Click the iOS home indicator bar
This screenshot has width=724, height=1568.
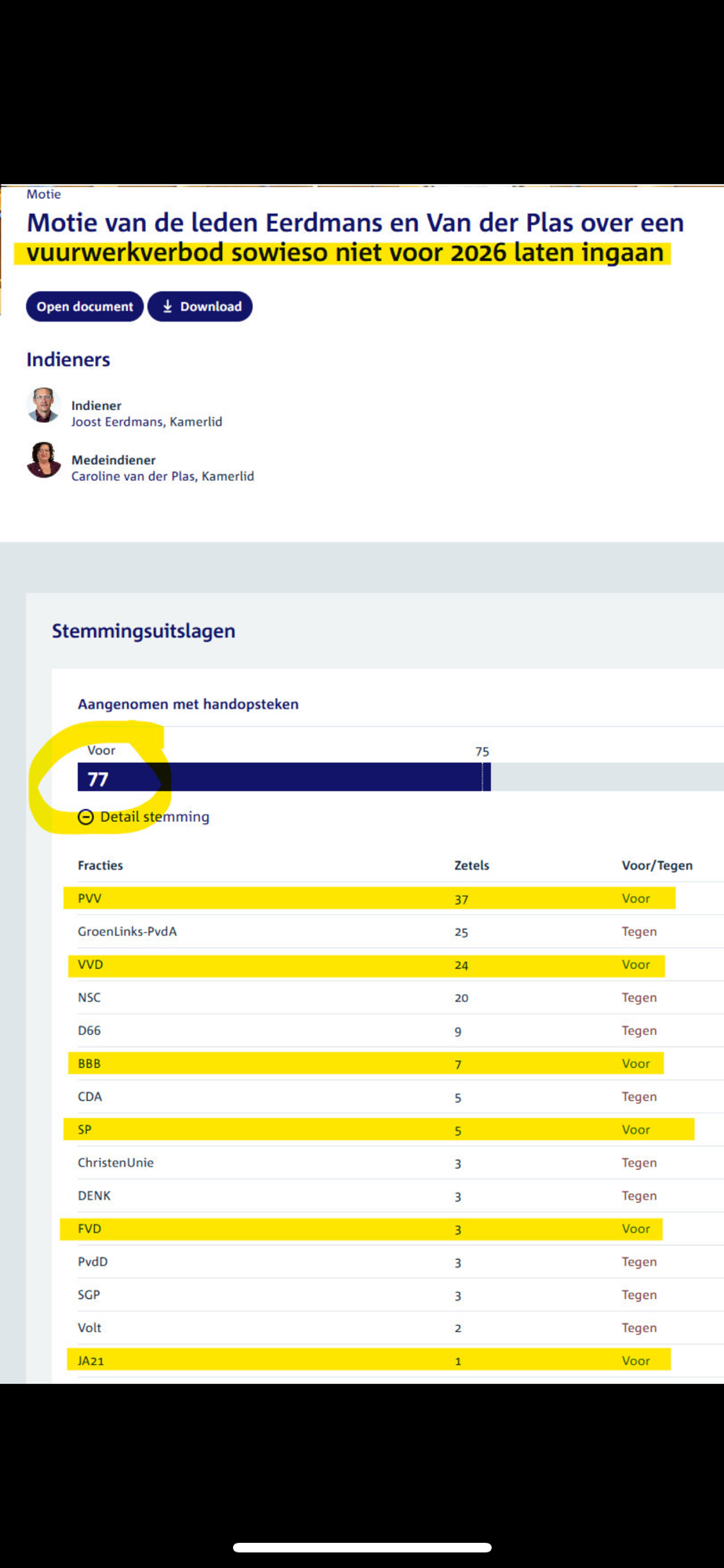tap(362, 1547)
